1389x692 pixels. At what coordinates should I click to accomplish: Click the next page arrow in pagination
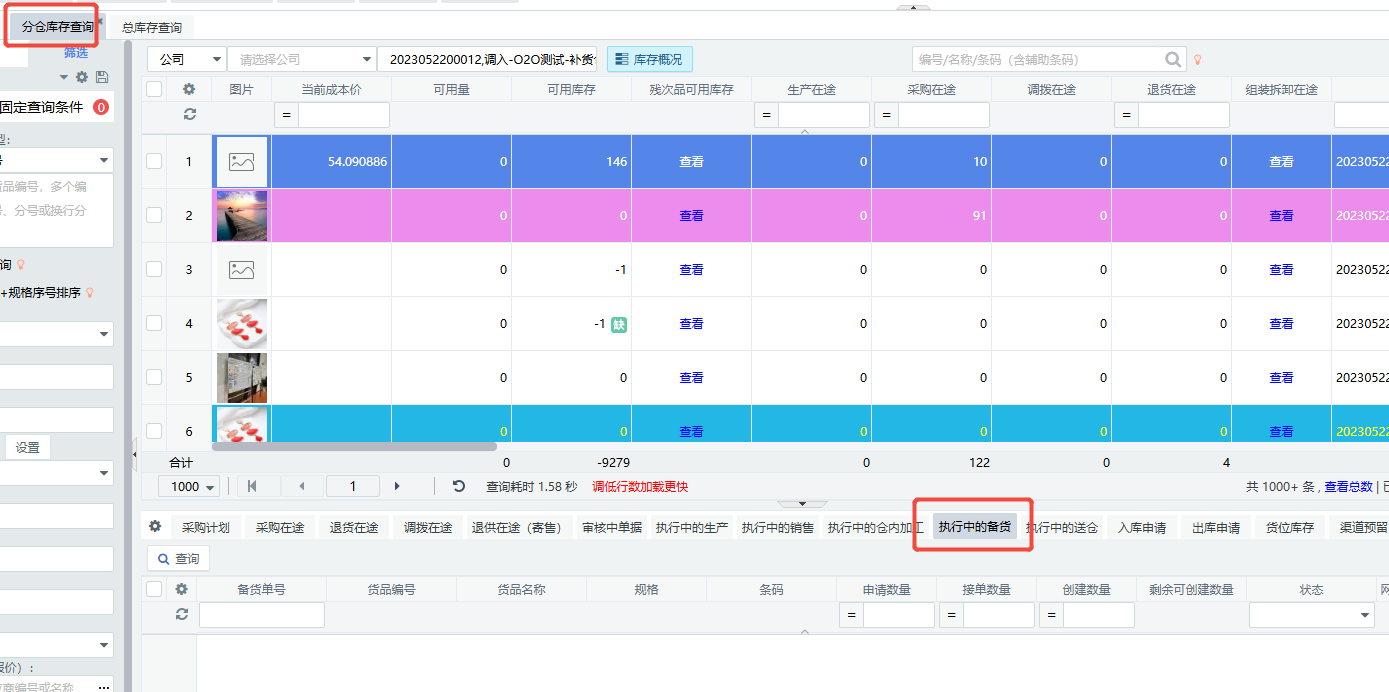(x=397, y=486)
